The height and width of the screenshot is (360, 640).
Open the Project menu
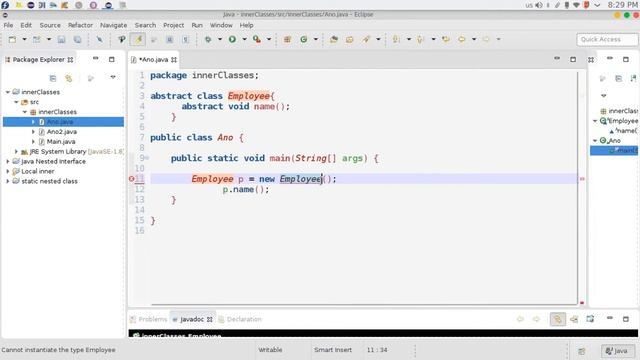click(x=173, y=25)
